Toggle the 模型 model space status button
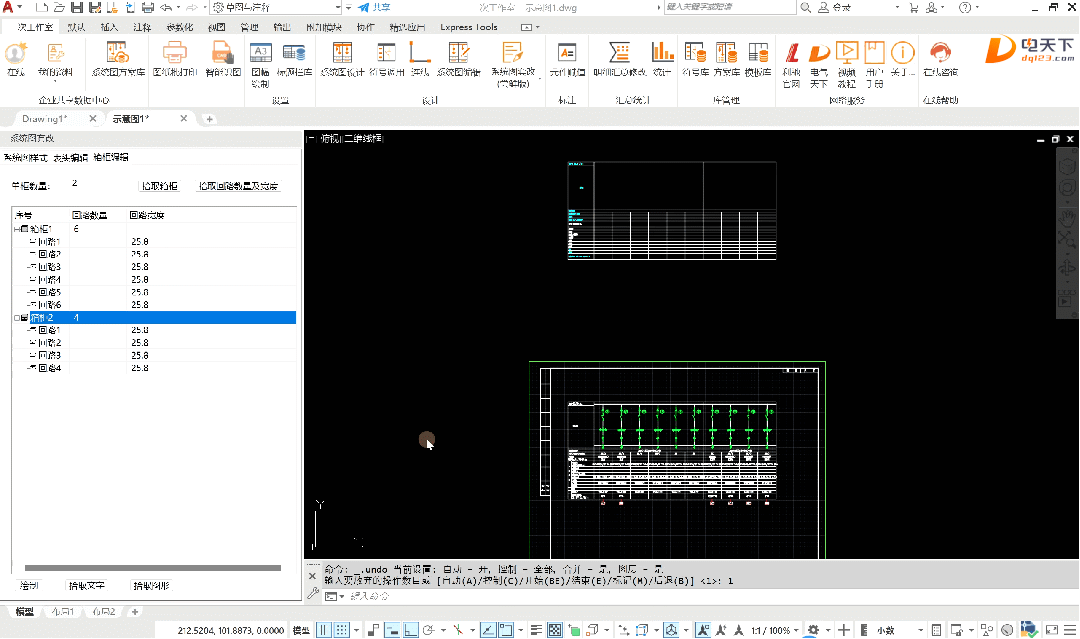The width and height of the screenshot is (1080, 639). (x=300, y=630)
